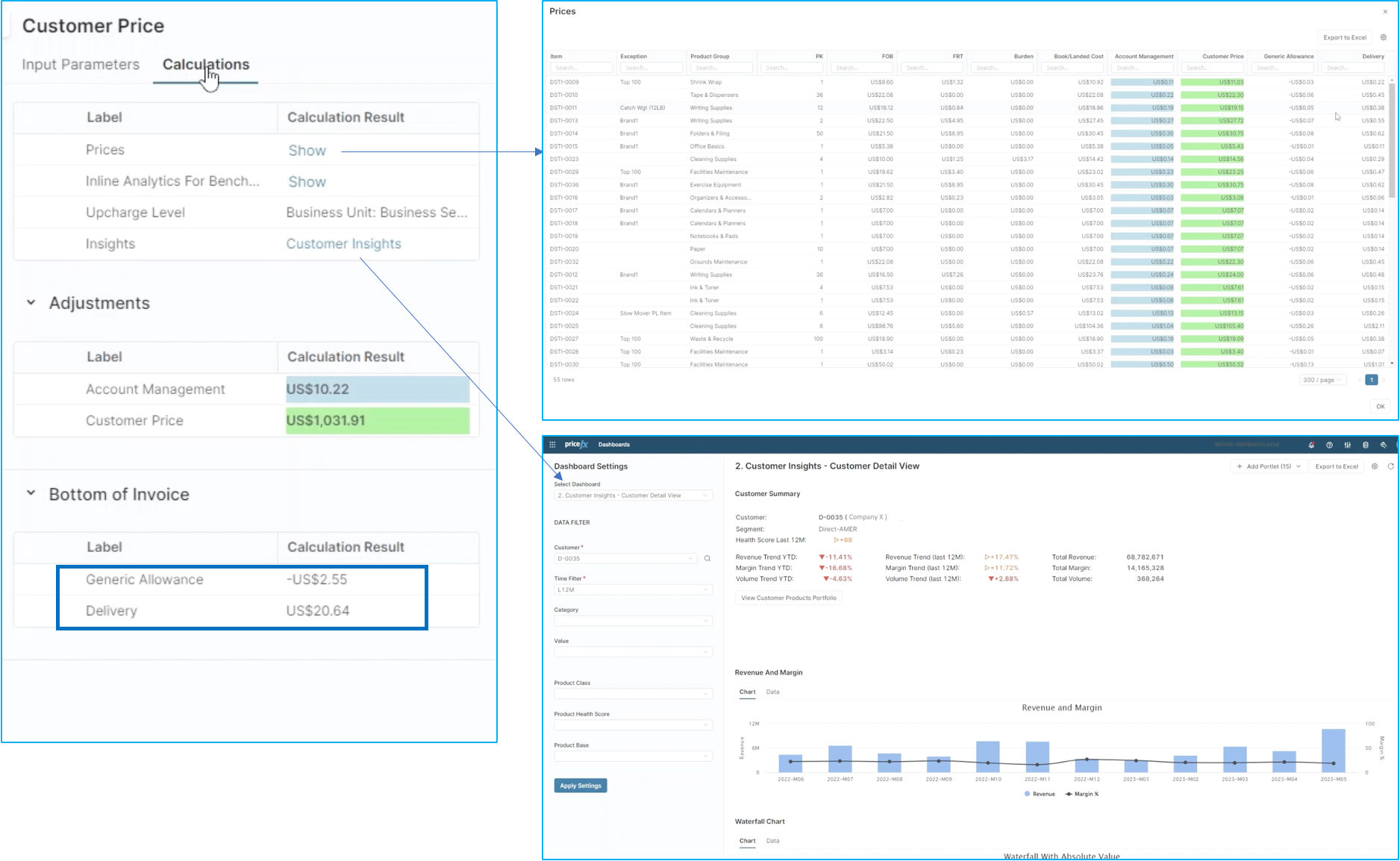Switch to the Input Parameters tab
Viewport: 1400px width, 861px height.
pyautogui.click(x=81, y=65)
